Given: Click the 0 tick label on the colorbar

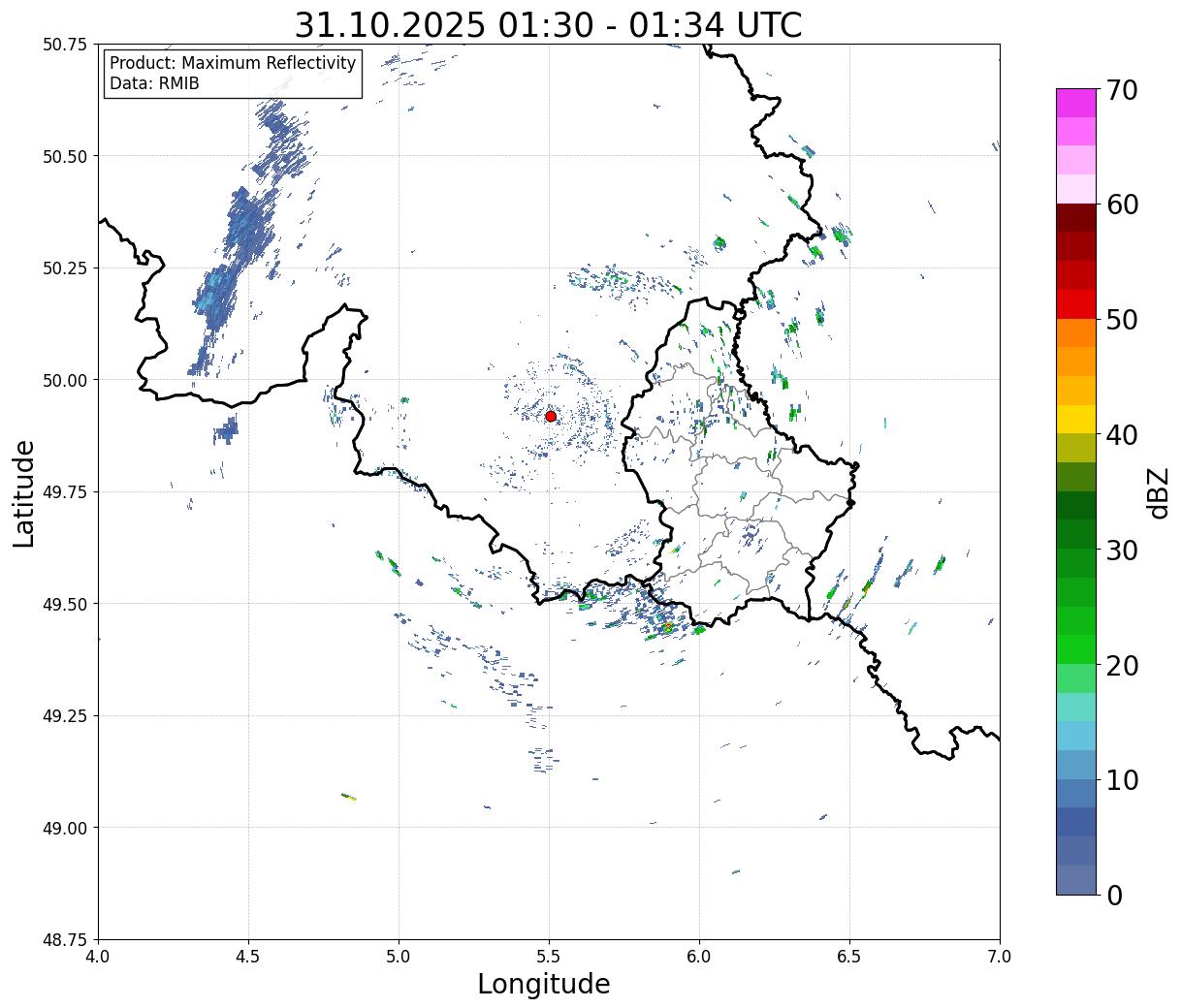Looking at the screenshot, I should pyautogui.click(x=1114, y=896).
